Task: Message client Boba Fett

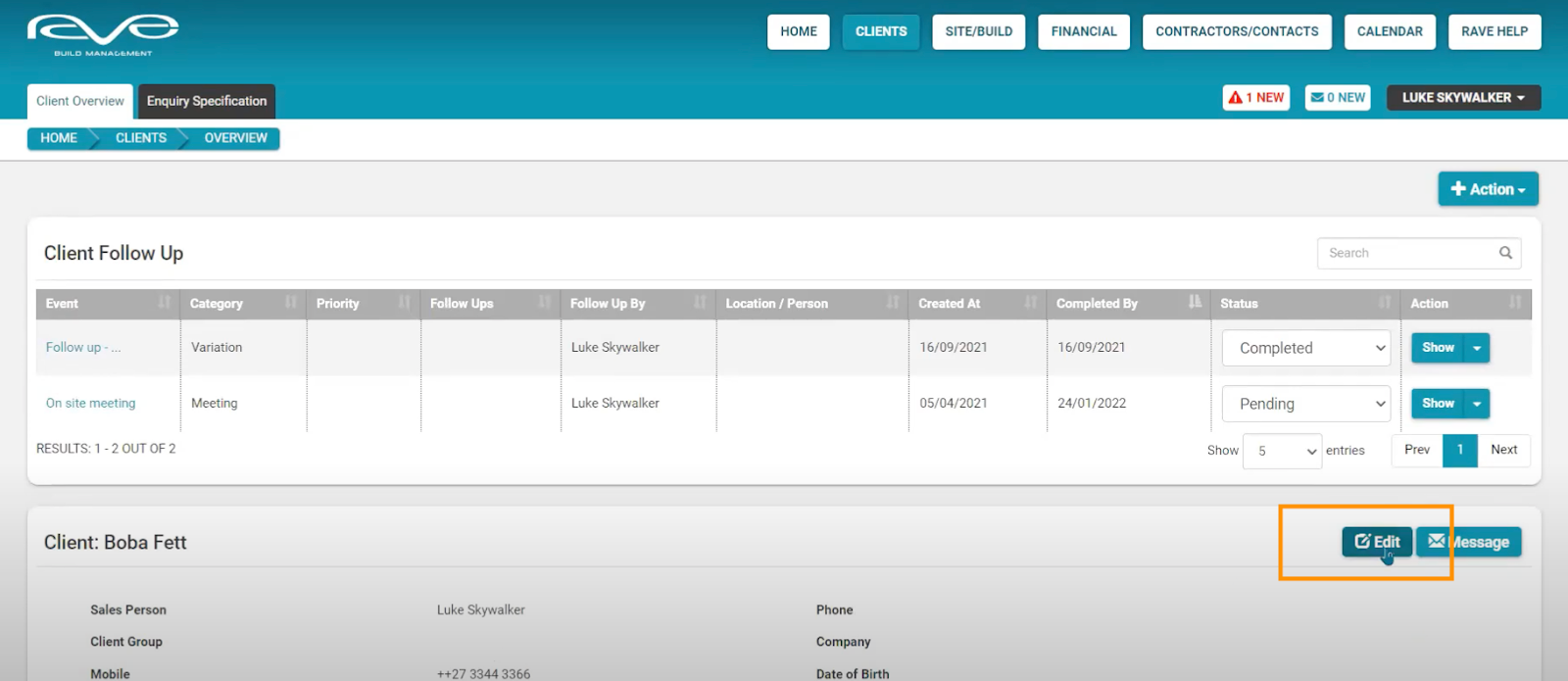Action: [1469, 542]
